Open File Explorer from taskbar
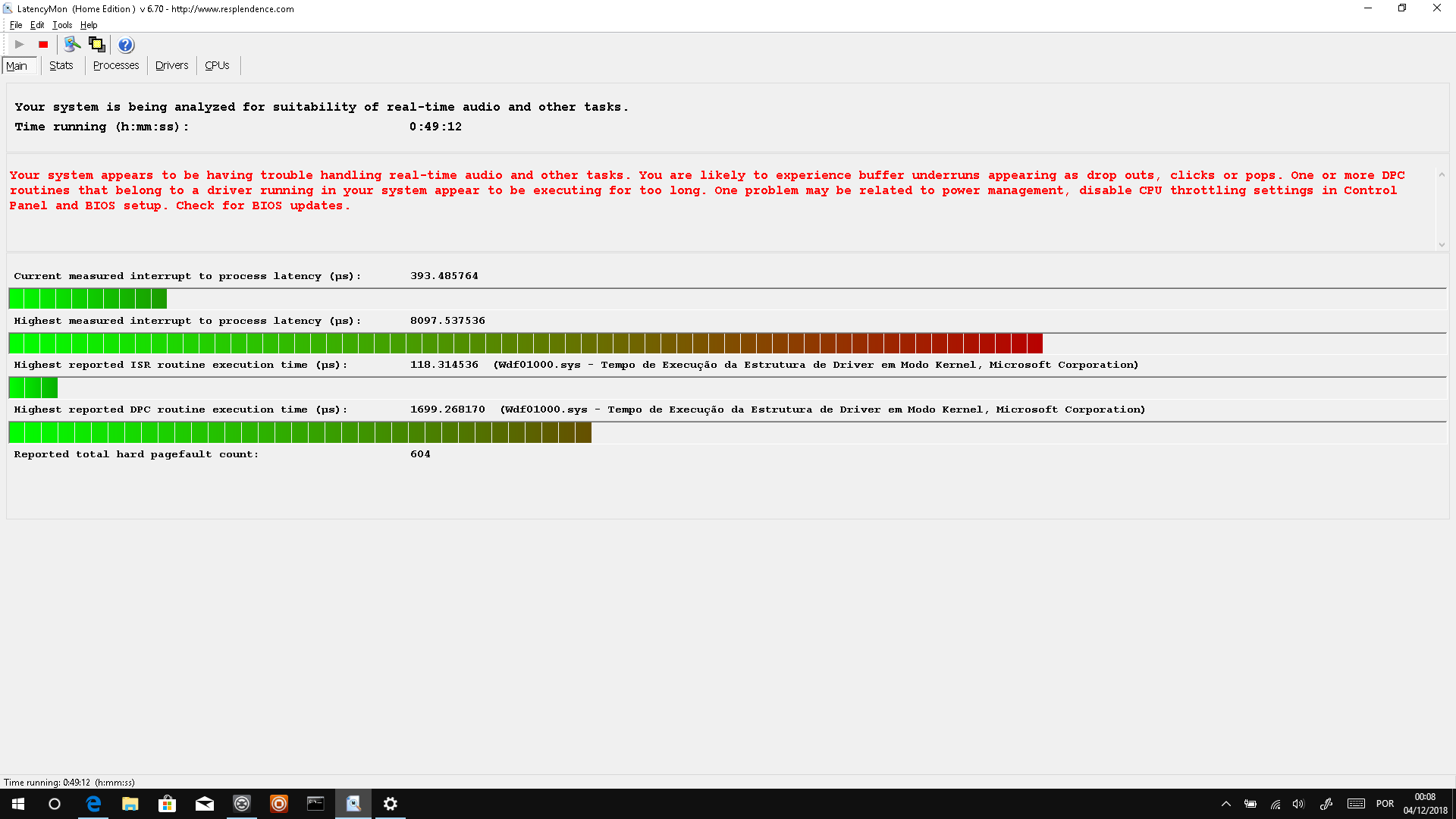This screenshot has width=1456, height=819. (x=130, y=804)
